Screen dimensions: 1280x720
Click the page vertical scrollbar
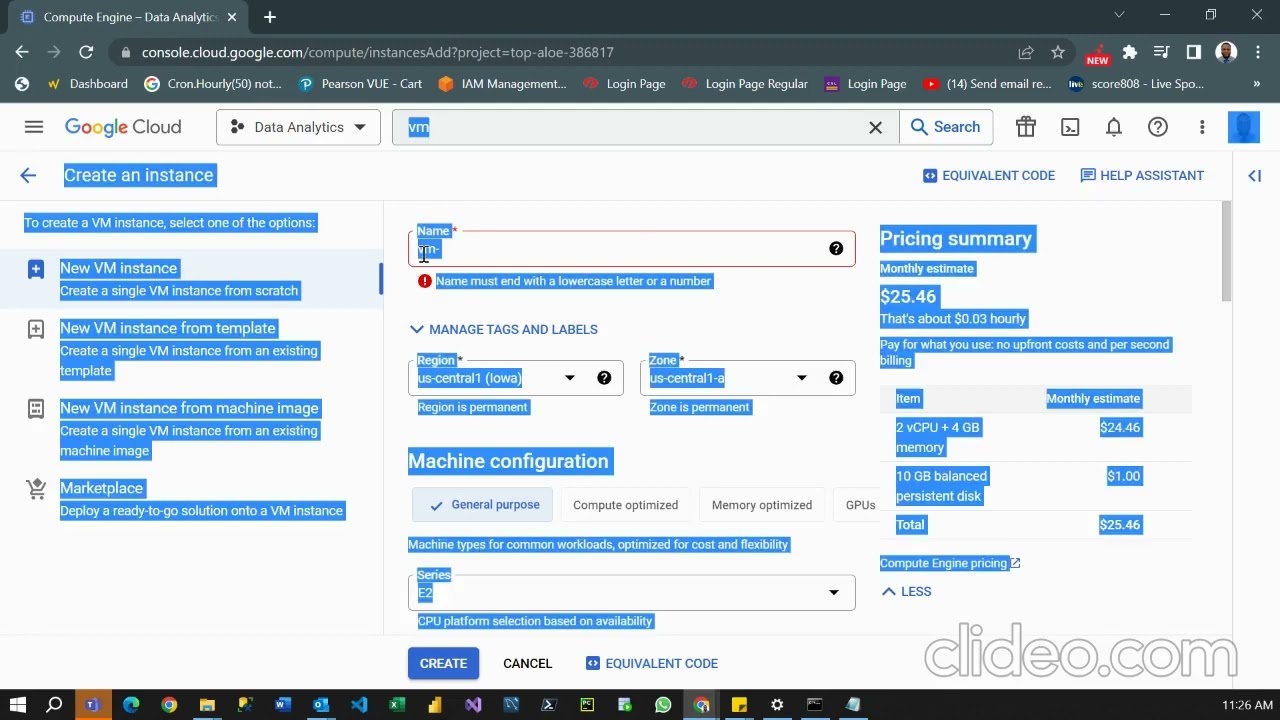pyautogui.click(x=1227, y=250)
